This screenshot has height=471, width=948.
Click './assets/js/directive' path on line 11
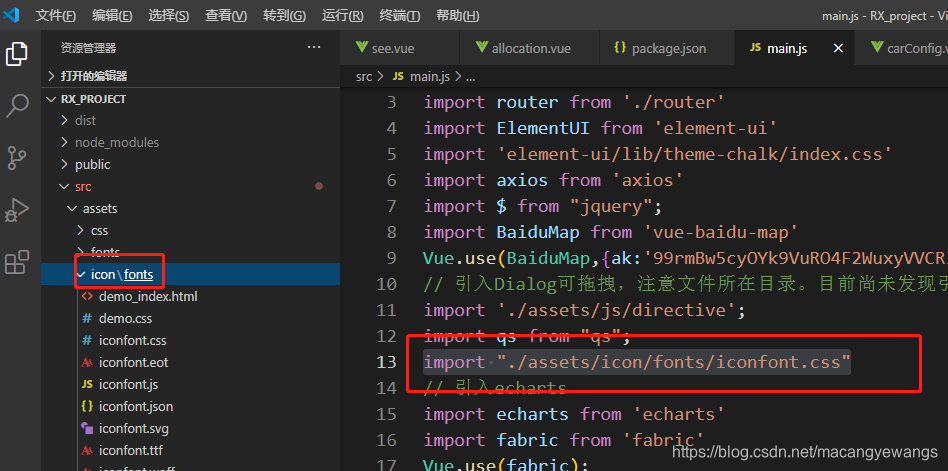[x=617, y=310]
